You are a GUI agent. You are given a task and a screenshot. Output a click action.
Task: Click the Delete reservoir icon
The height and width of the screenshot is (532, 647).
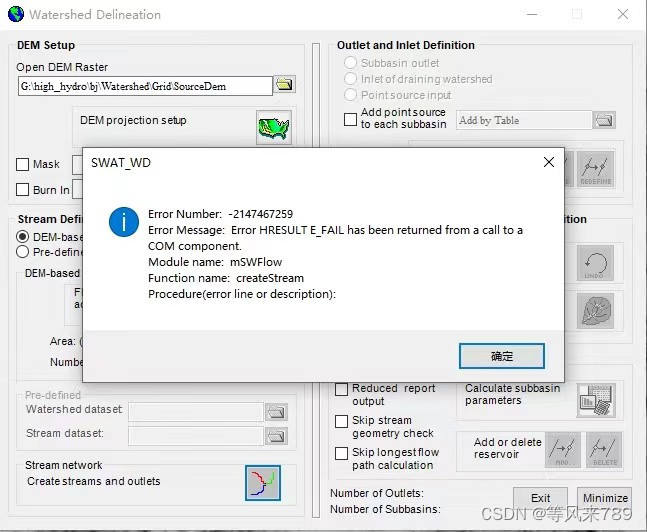click(604, 450)
